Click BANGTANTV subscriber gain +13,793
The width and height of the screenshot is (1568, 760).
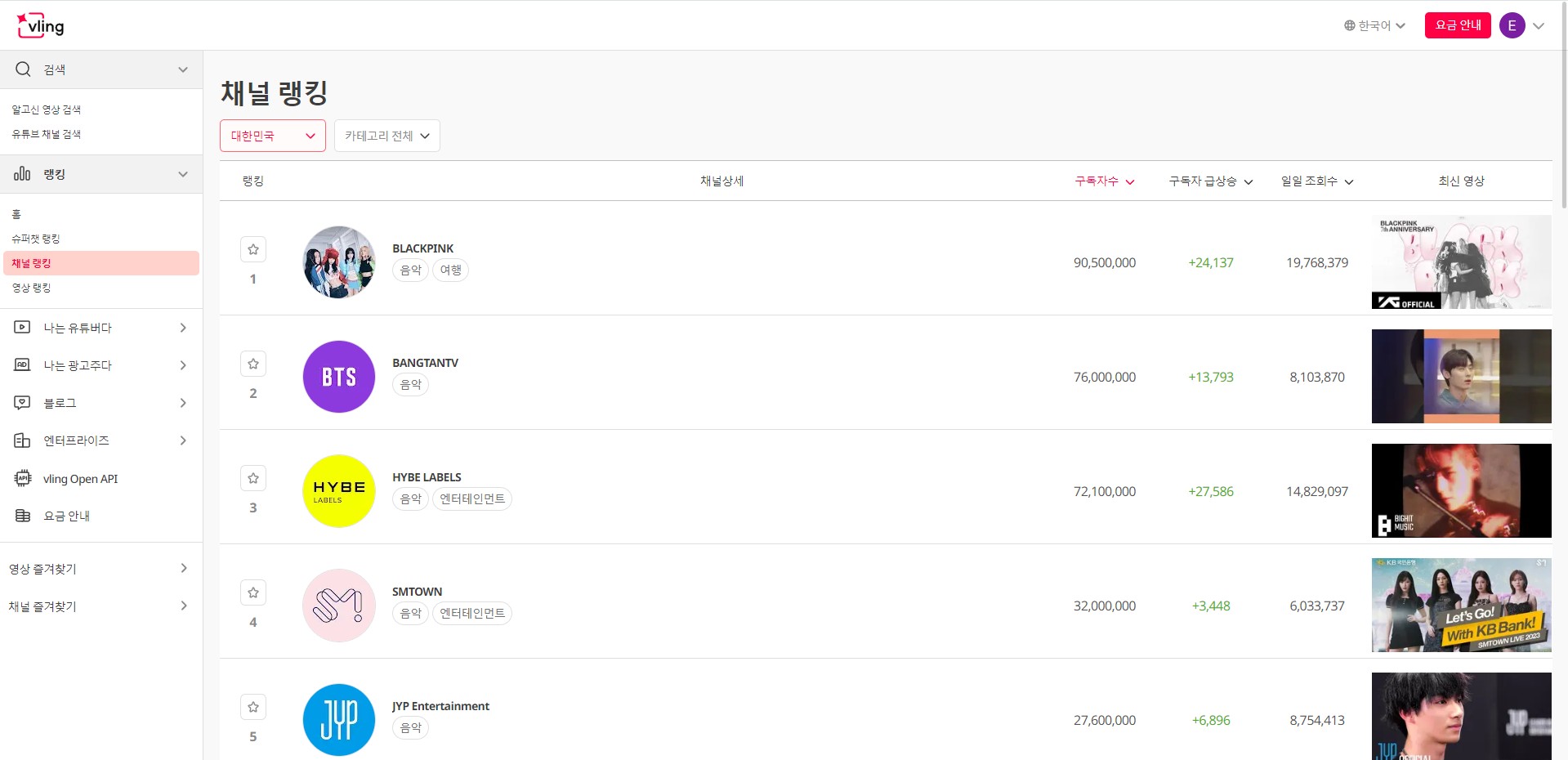click(x=1211, y=377)
